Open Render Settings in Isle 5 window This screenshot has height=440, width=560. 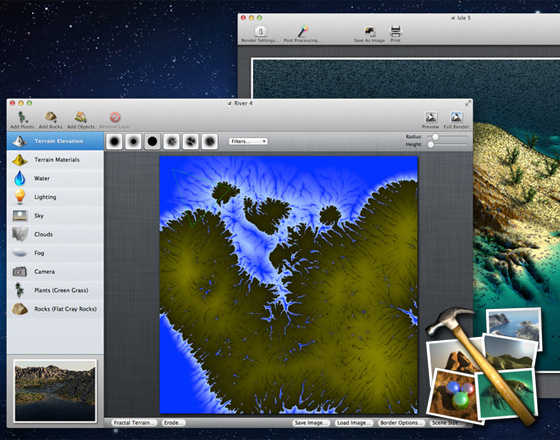(260, 34)
